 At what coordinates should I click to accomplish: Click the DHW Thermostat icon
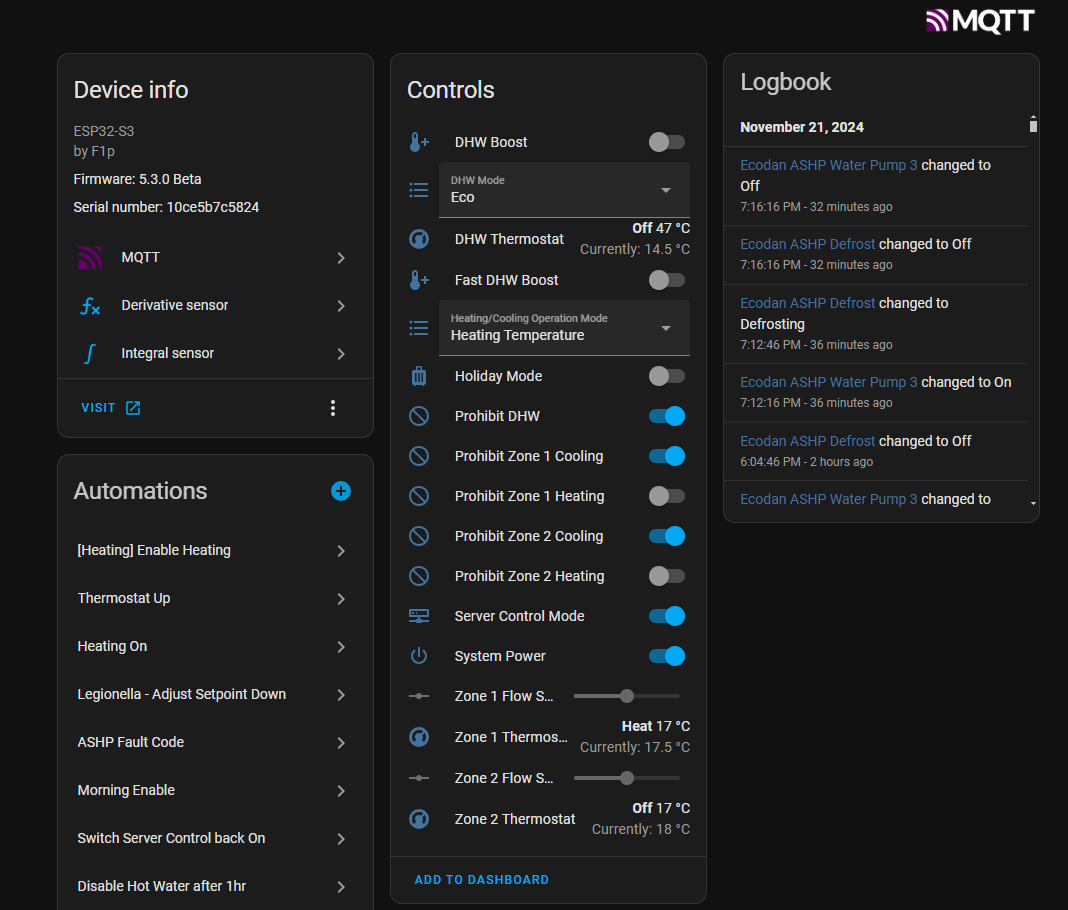click(419, 240)
